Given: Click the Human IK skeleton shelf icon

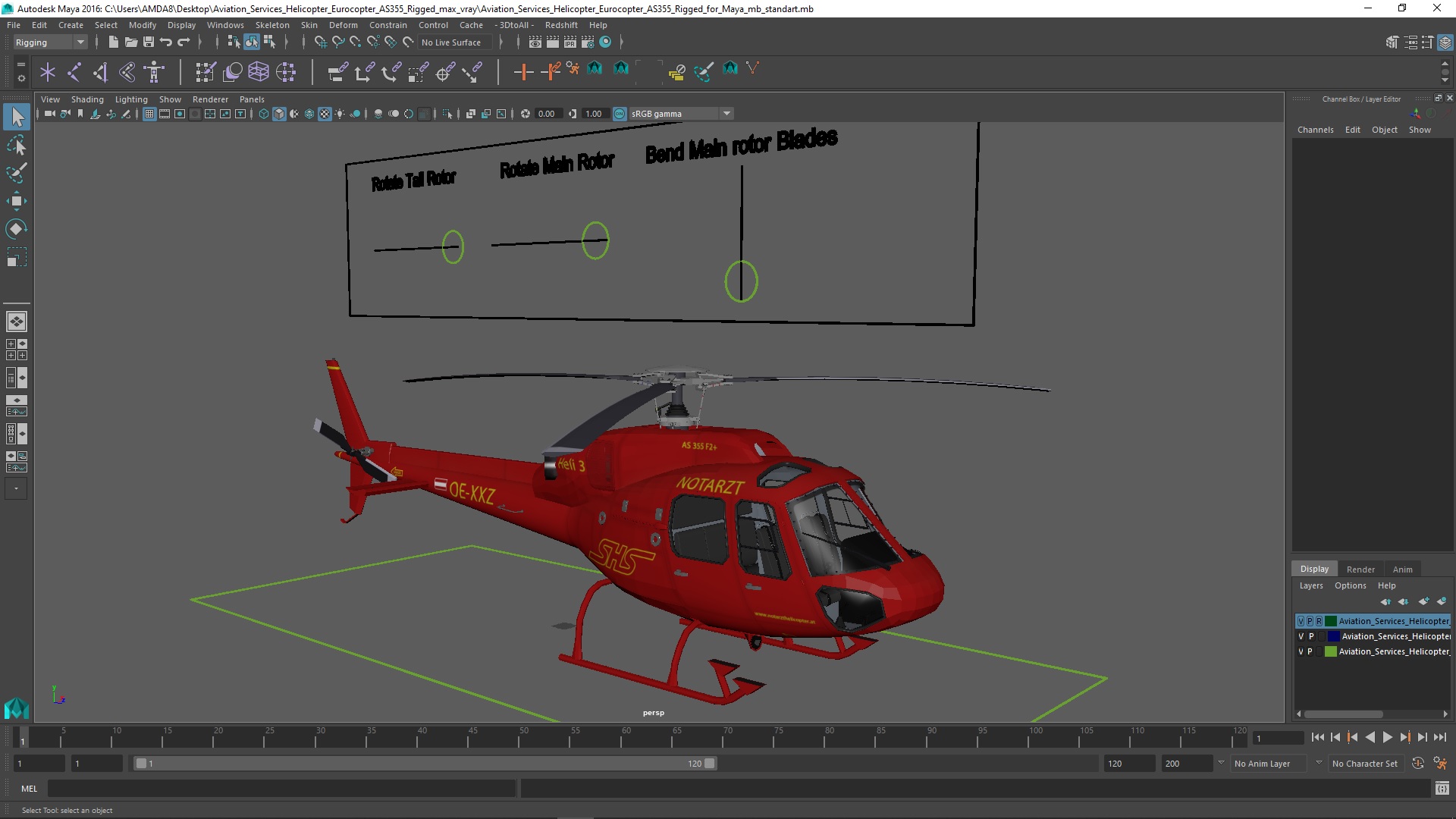Looking at the screenshot, I should [x=154, y=72].
